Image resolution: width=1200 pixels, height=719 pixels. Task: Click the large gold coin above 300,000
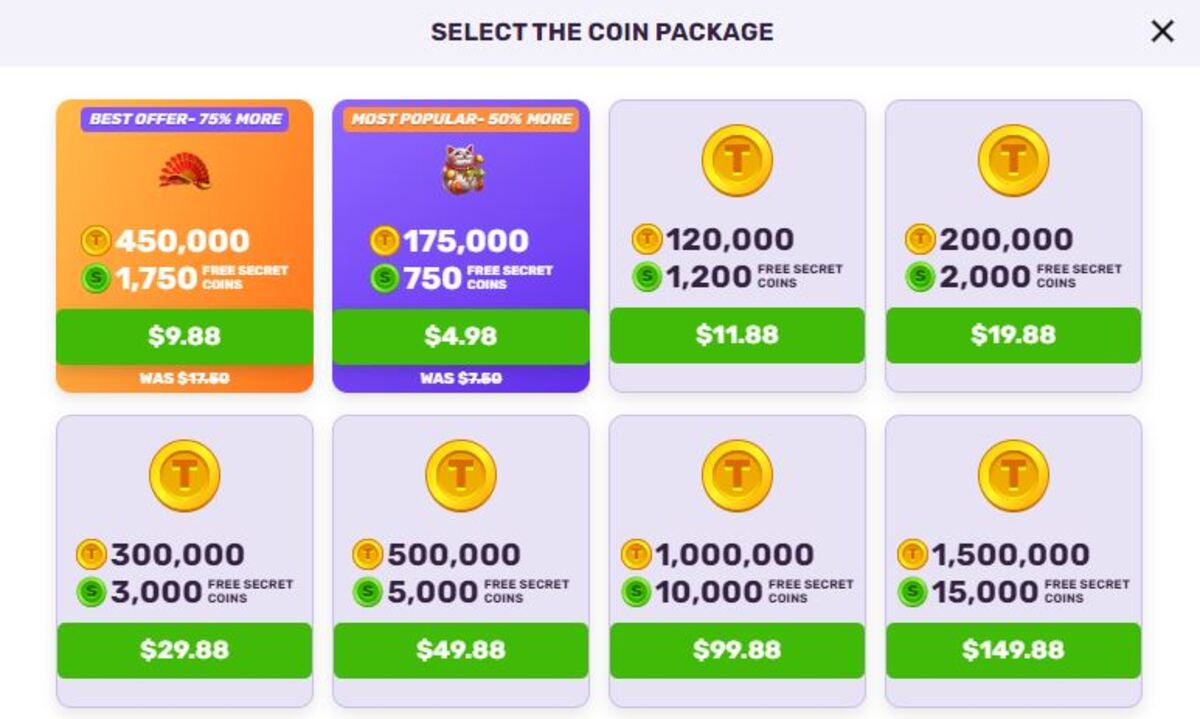[x=184, y=475]
